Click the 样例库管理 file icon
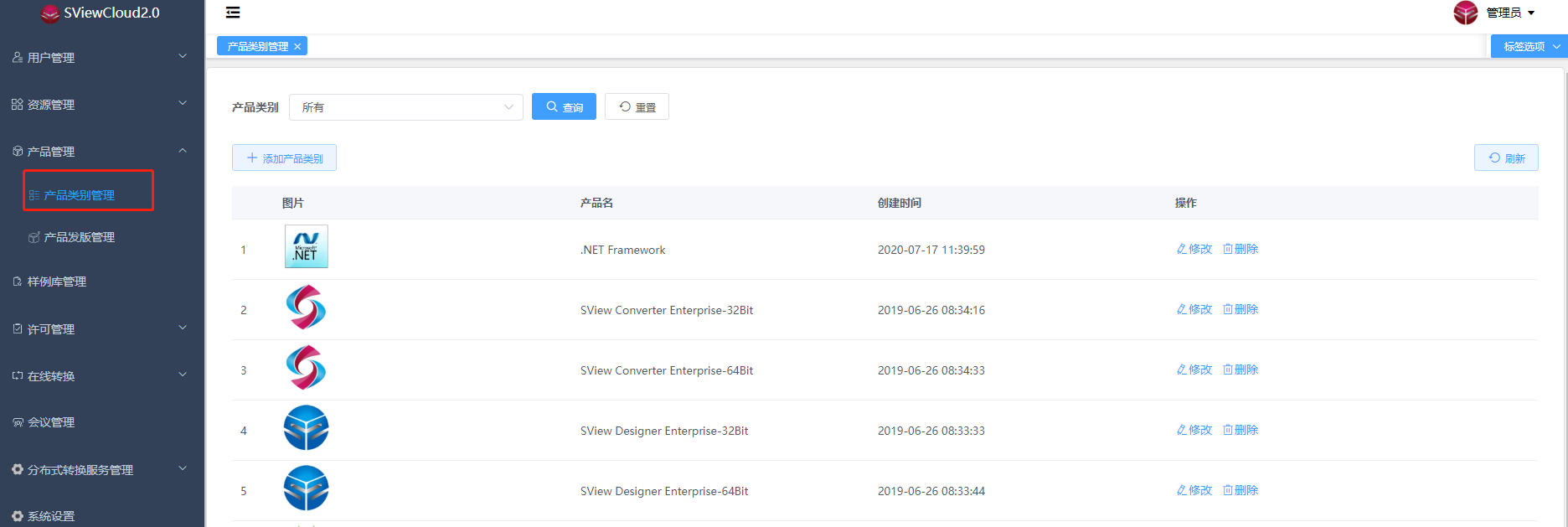Screen dimensions: 1568x527 (x=17, y=282)
